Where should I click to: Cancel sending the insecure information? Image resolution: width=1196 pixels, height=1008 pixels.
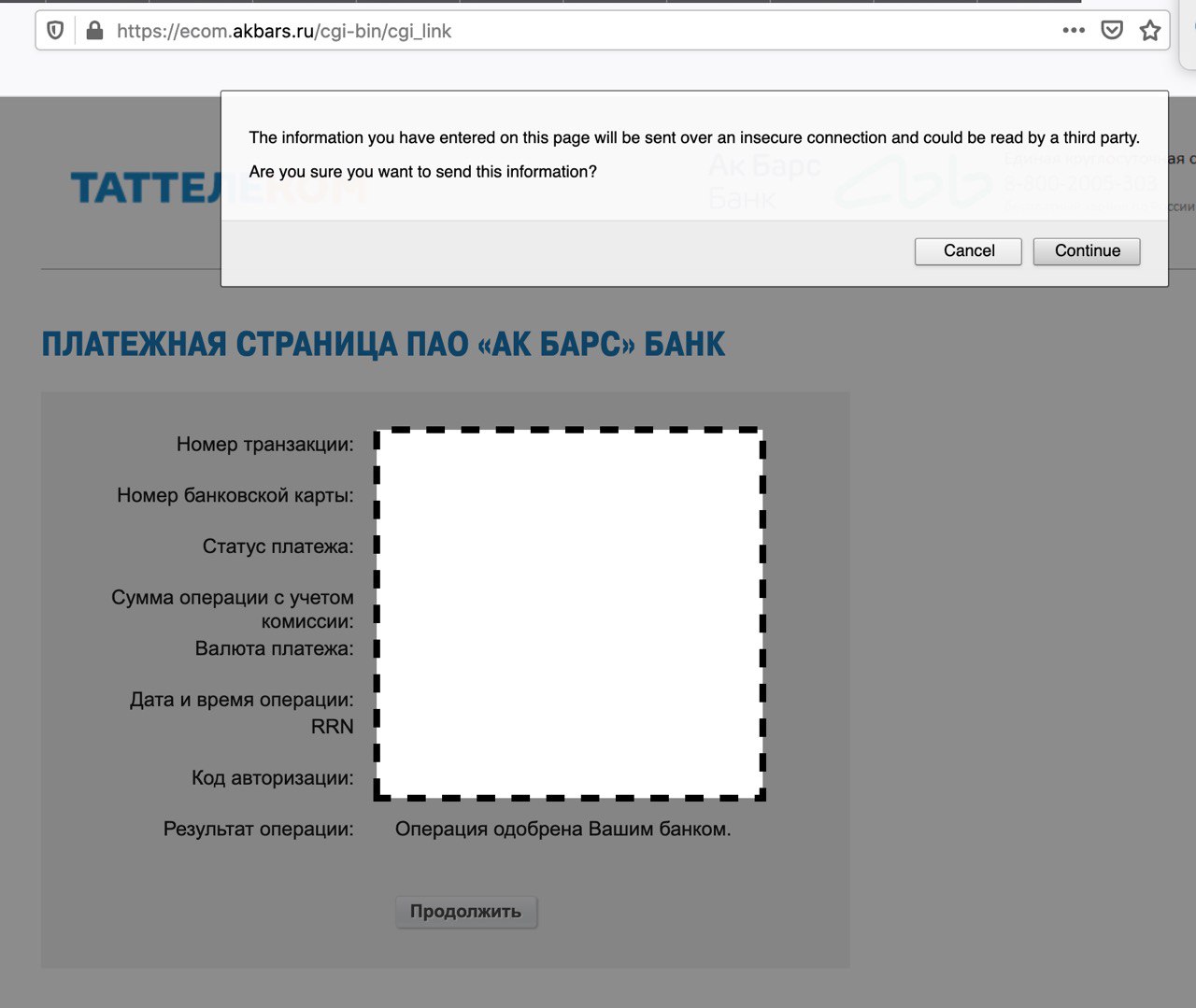(968, 250)
